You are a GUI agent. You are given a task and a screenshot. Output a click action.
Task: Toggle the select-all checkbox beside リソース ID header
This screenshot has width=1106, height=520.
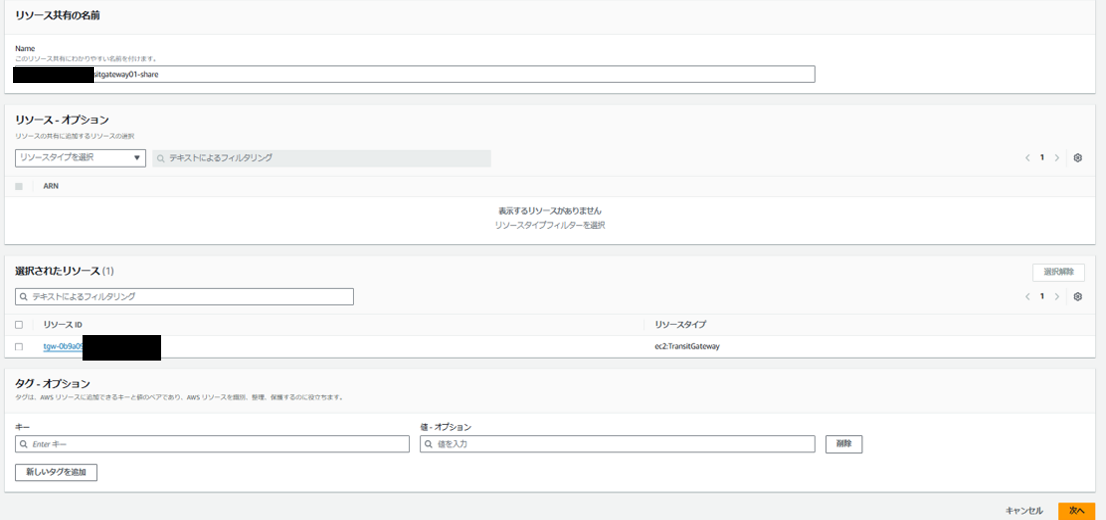pos(19,325)
